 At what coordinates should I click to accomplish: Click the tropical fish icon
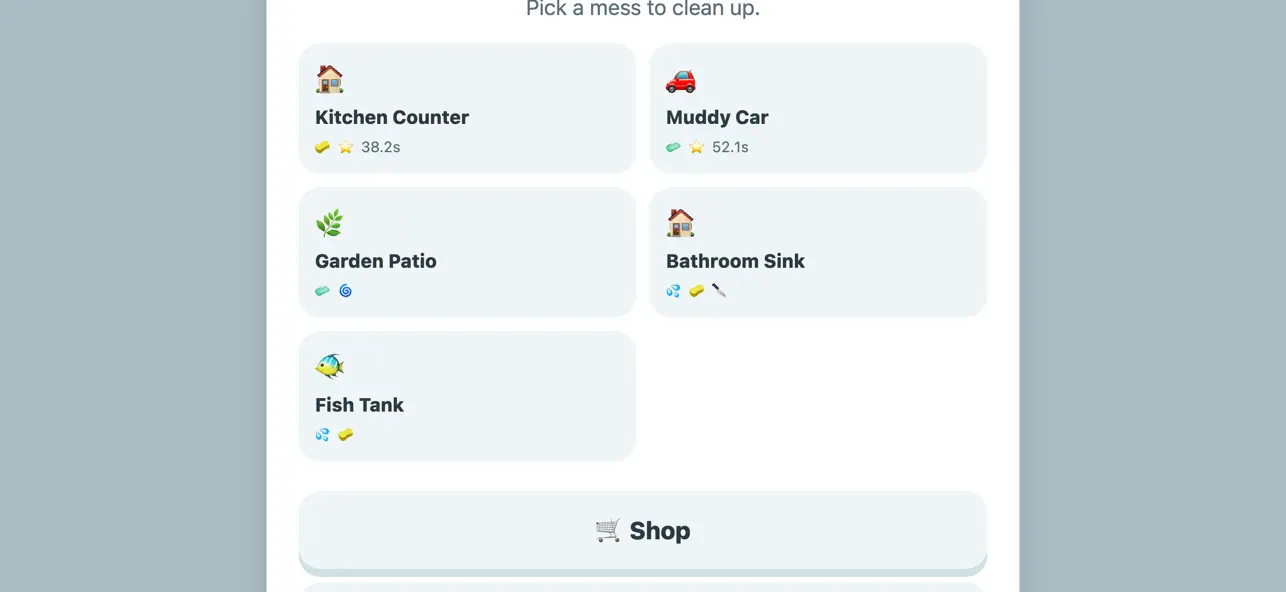coord(330,367)
